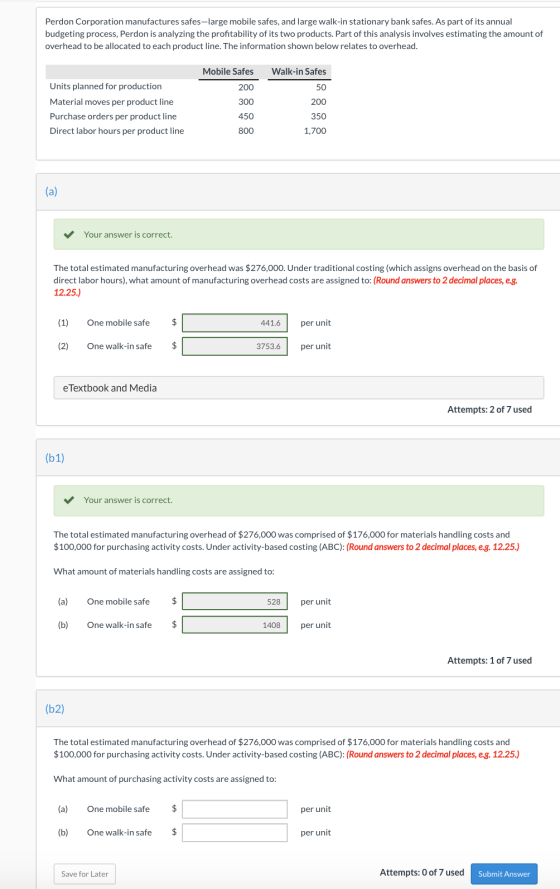
Task: Click the 'Attempts: 2 of 7 used' text
Action: (489, 409)
